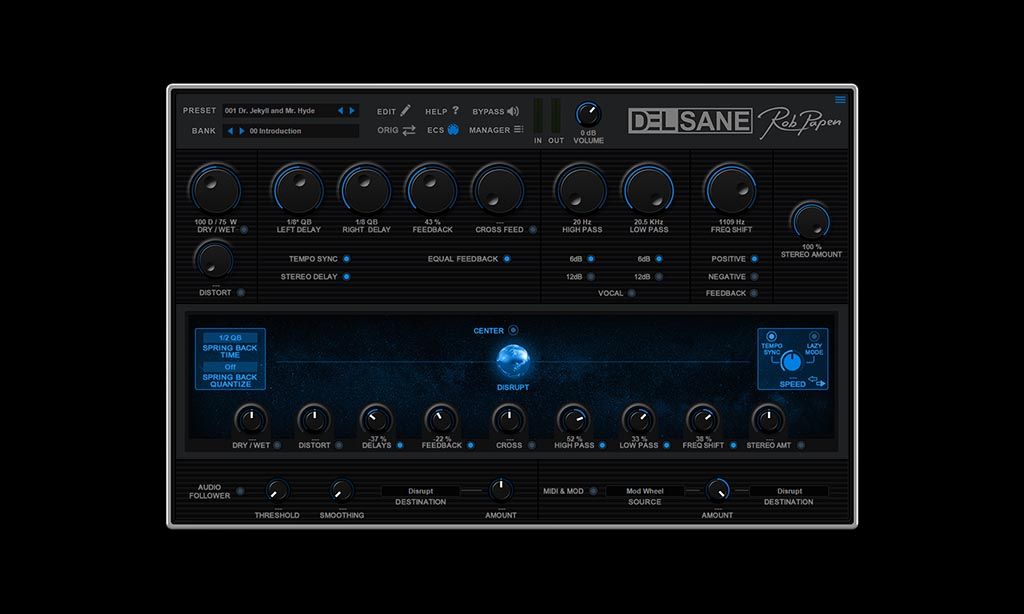The height and width of the screenshot is (614, 1024).
Task: Select the next bank with the right arrow
Action: [242, 131]
